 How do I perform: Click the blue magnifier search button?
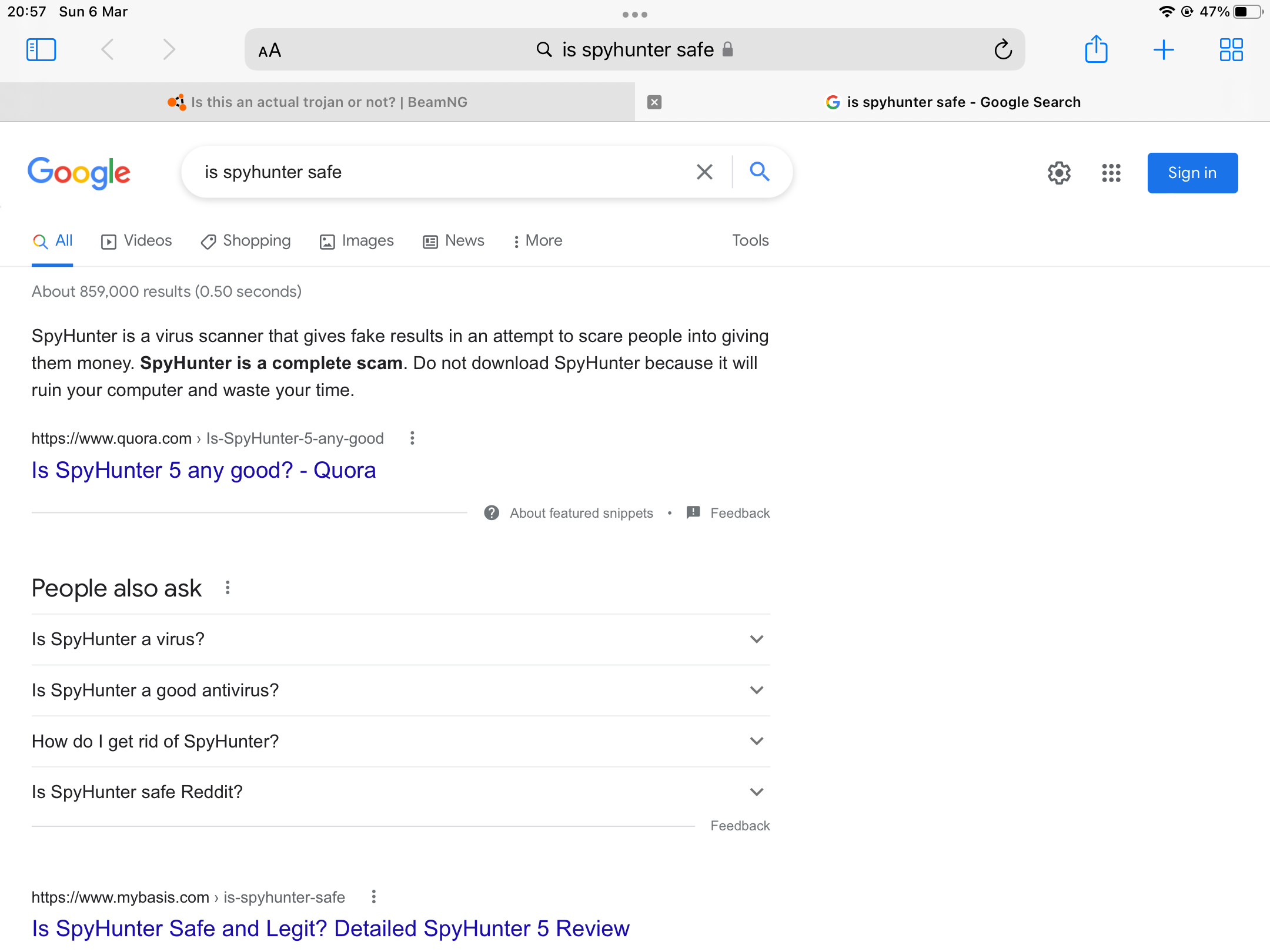click(760, 172)
